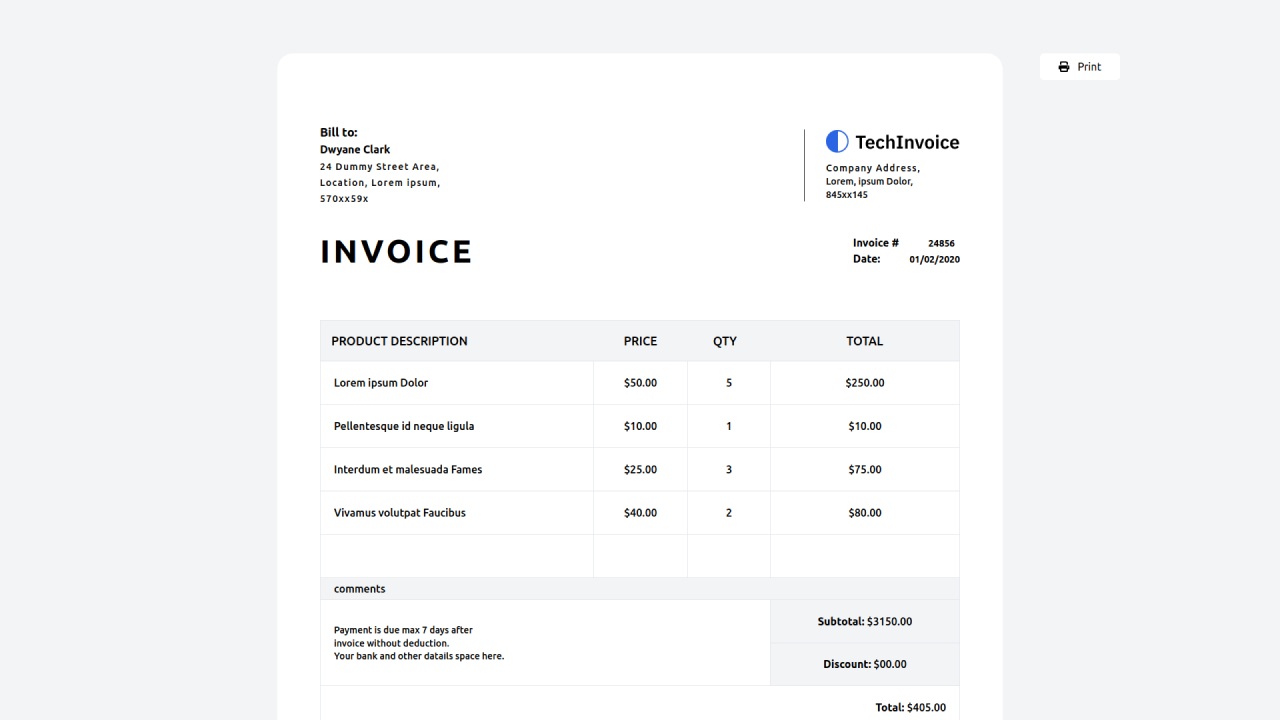
Task: Click the PRICE column header
Action: (x=640, y=341)
